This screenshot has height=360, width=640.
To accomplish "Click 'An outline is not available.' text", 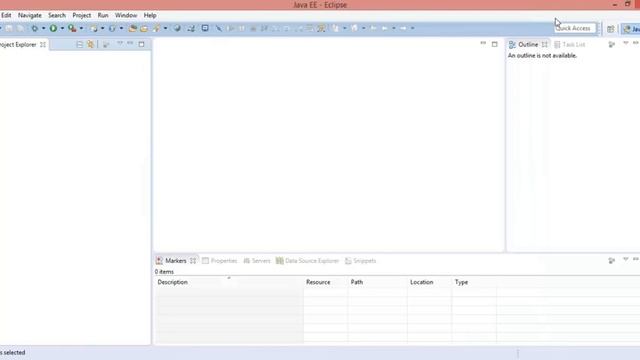I will coord(542,56).
